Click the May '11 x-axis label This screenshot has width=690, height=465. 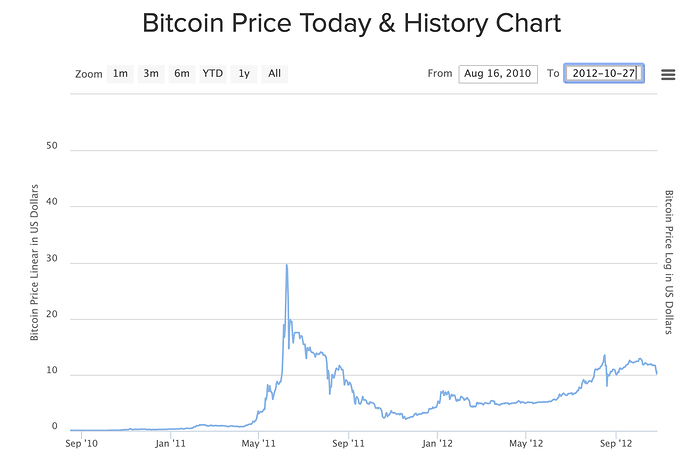pos(259,442)
